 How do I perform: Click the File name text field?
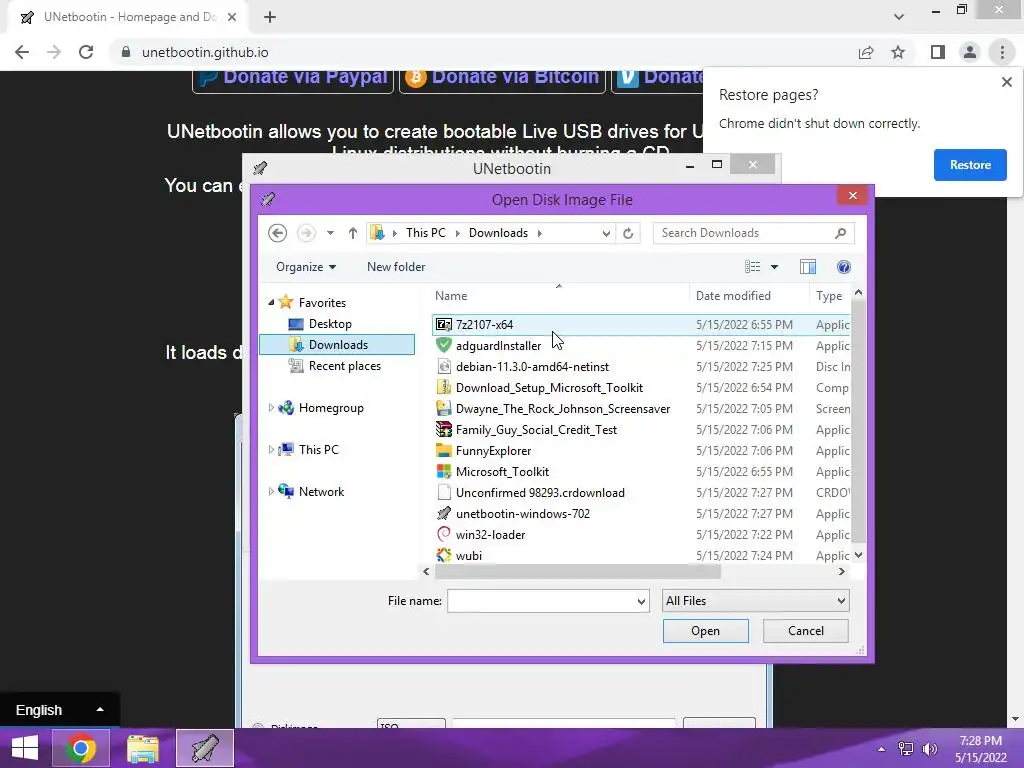542,601
